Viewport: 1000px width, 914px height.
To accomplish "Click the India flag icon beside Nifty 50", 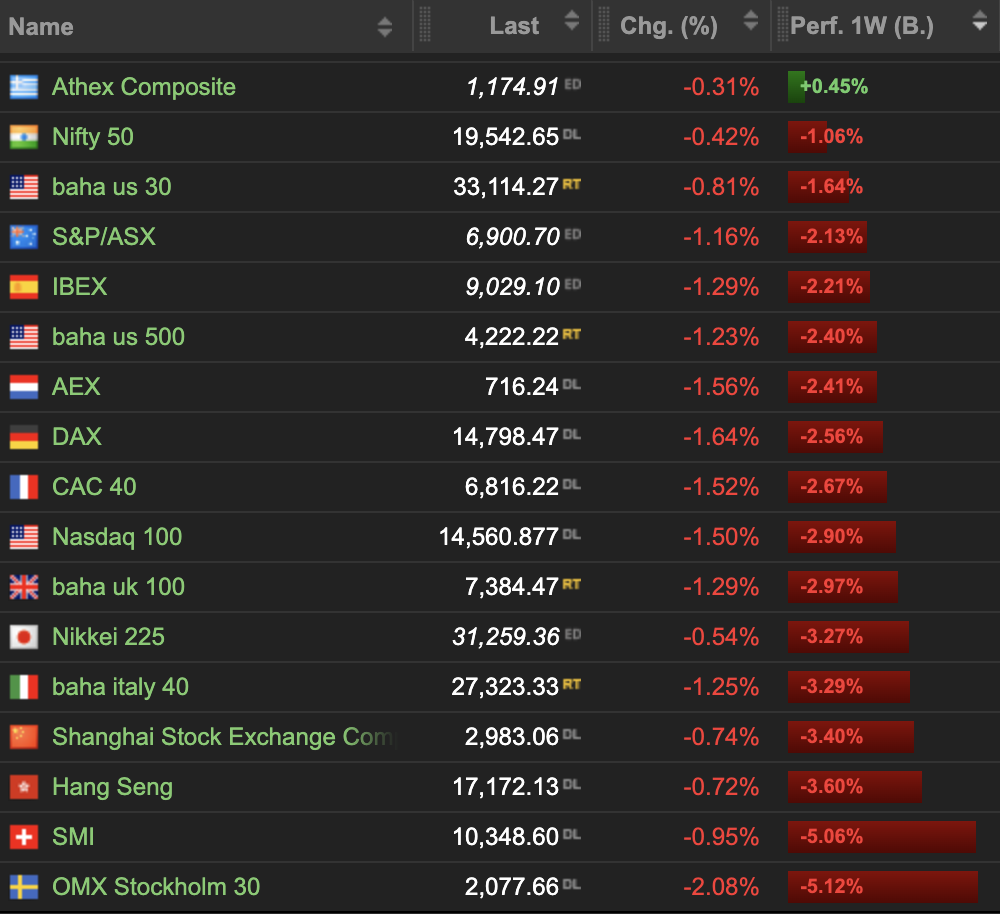I will click(x=24, y=137).
